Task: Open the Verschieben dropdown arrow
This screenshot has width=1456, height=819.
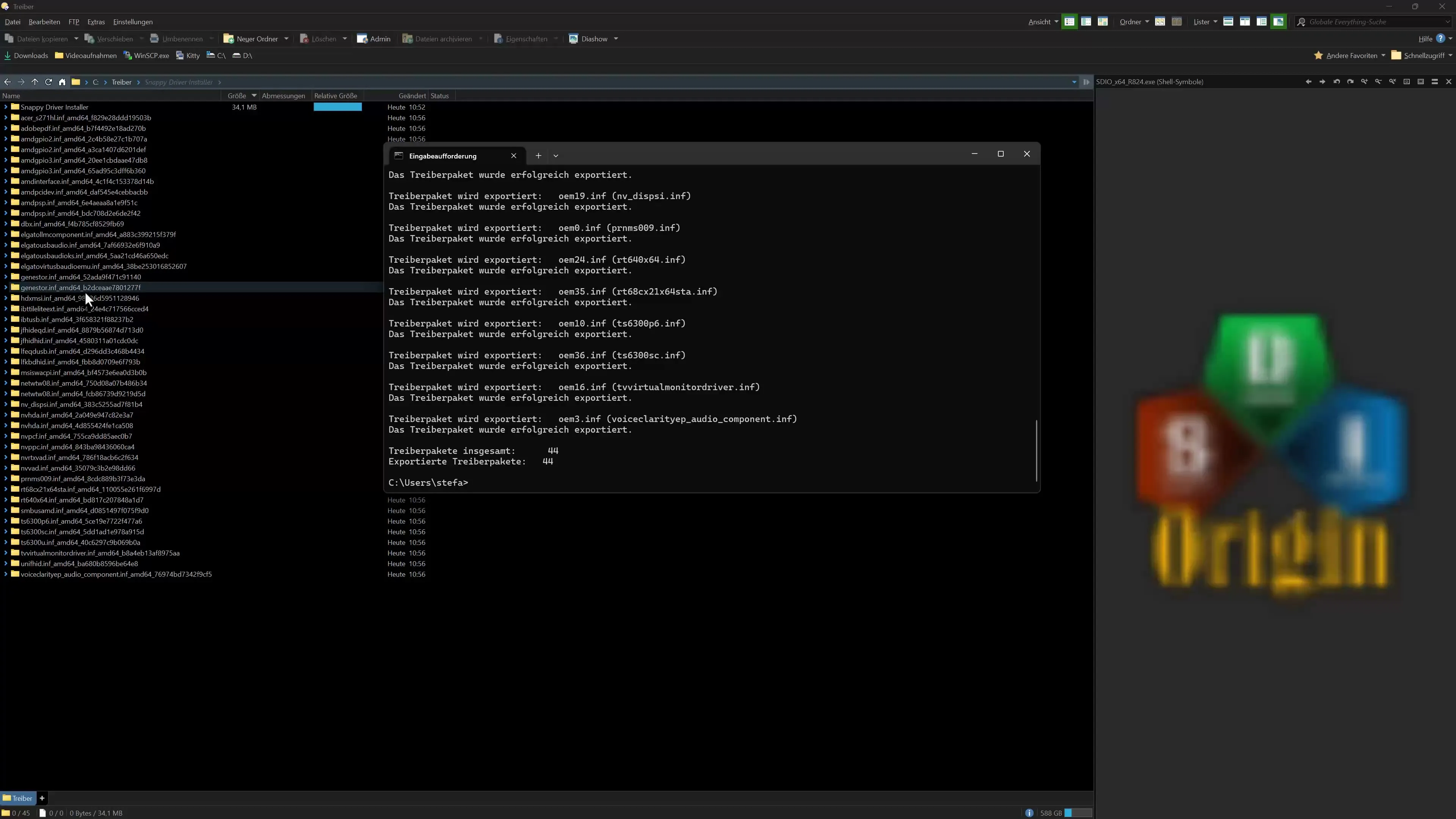Action: [x=143, y=38]
